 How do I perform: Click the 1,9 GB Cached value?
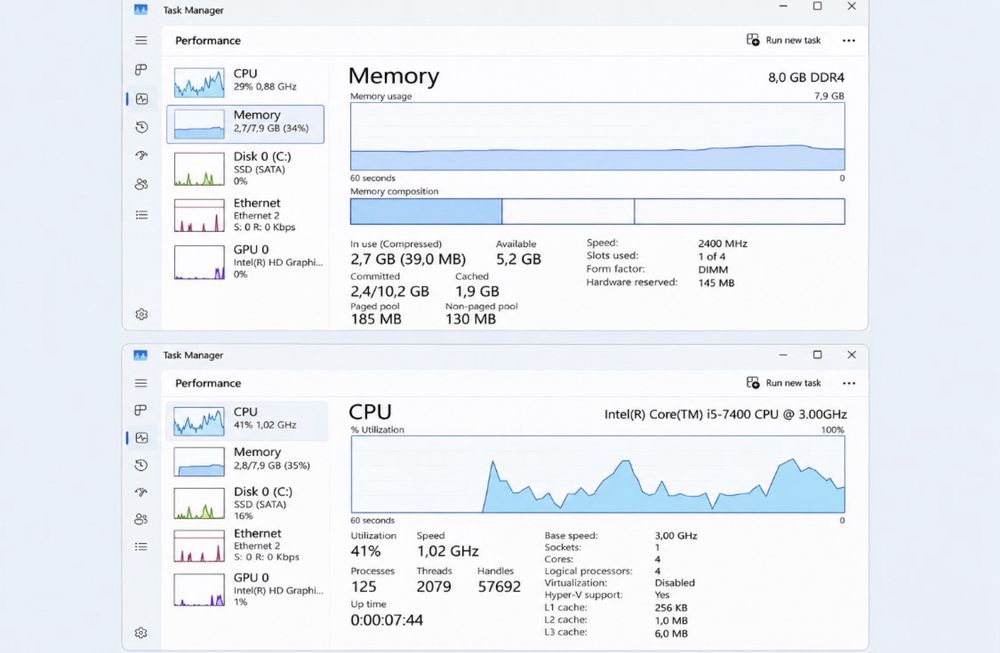(x=477, y=291)
